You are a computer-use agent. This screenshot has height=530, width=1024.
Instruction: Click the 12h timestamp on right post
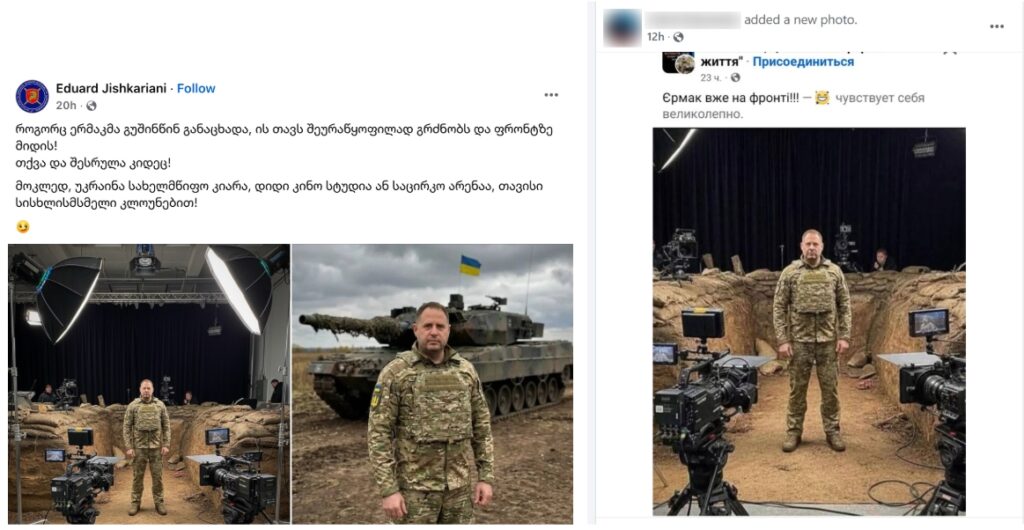656,37
